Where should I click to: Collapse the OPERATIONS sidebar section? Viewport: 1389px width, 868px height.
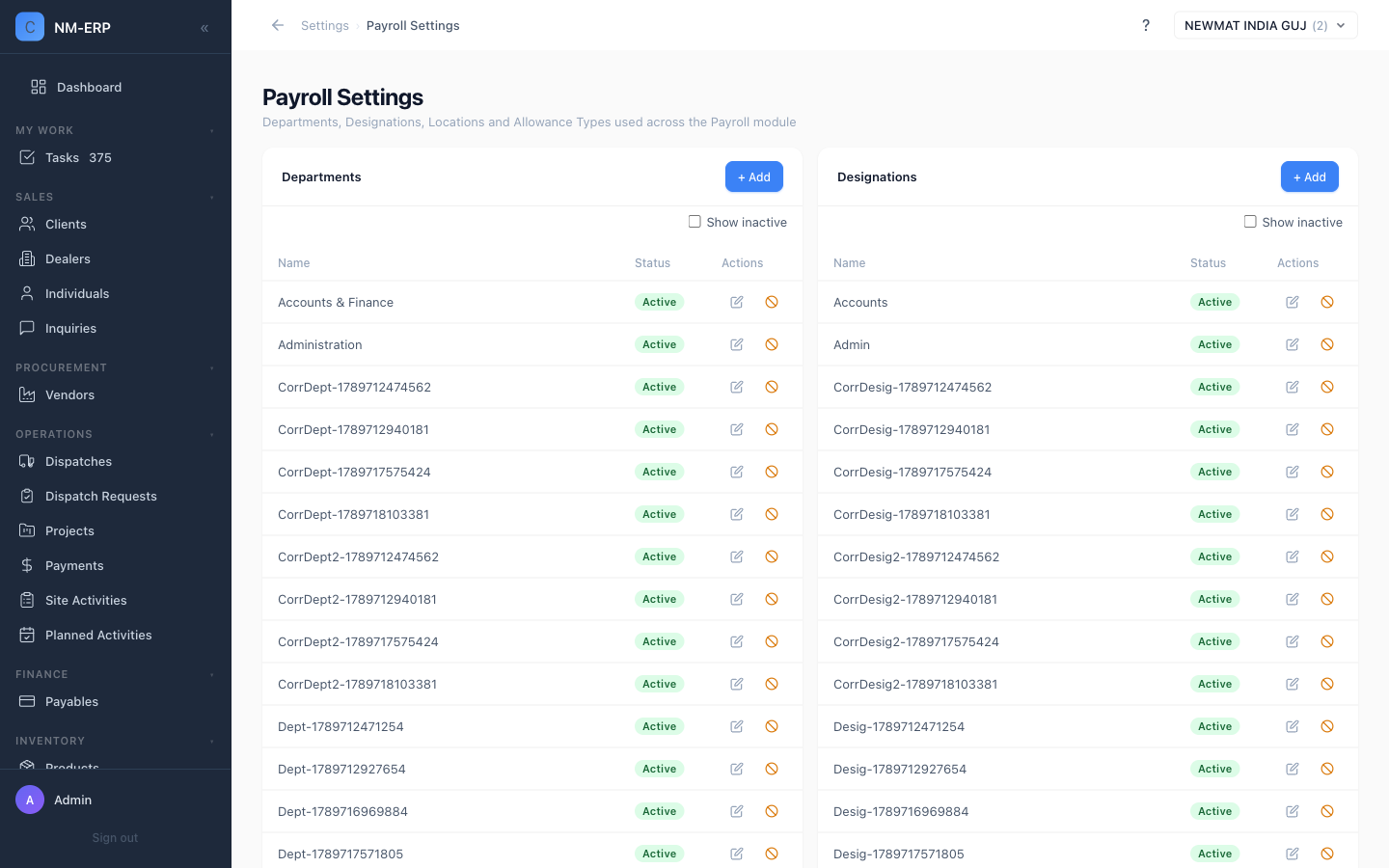pos(211,434)
